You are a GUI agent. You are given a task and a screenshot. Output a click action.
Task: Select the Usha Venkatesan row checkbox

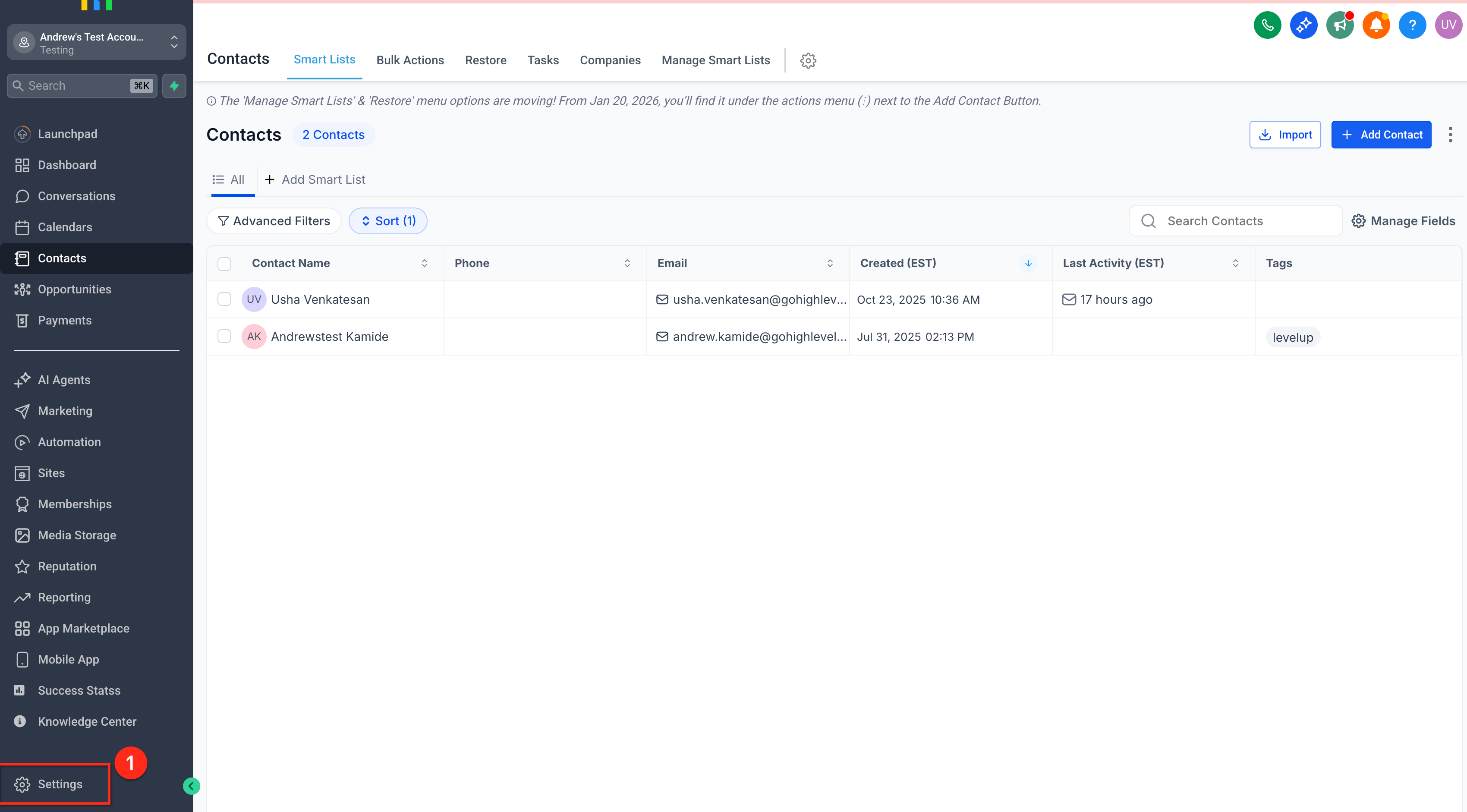(x=224, y=299)
